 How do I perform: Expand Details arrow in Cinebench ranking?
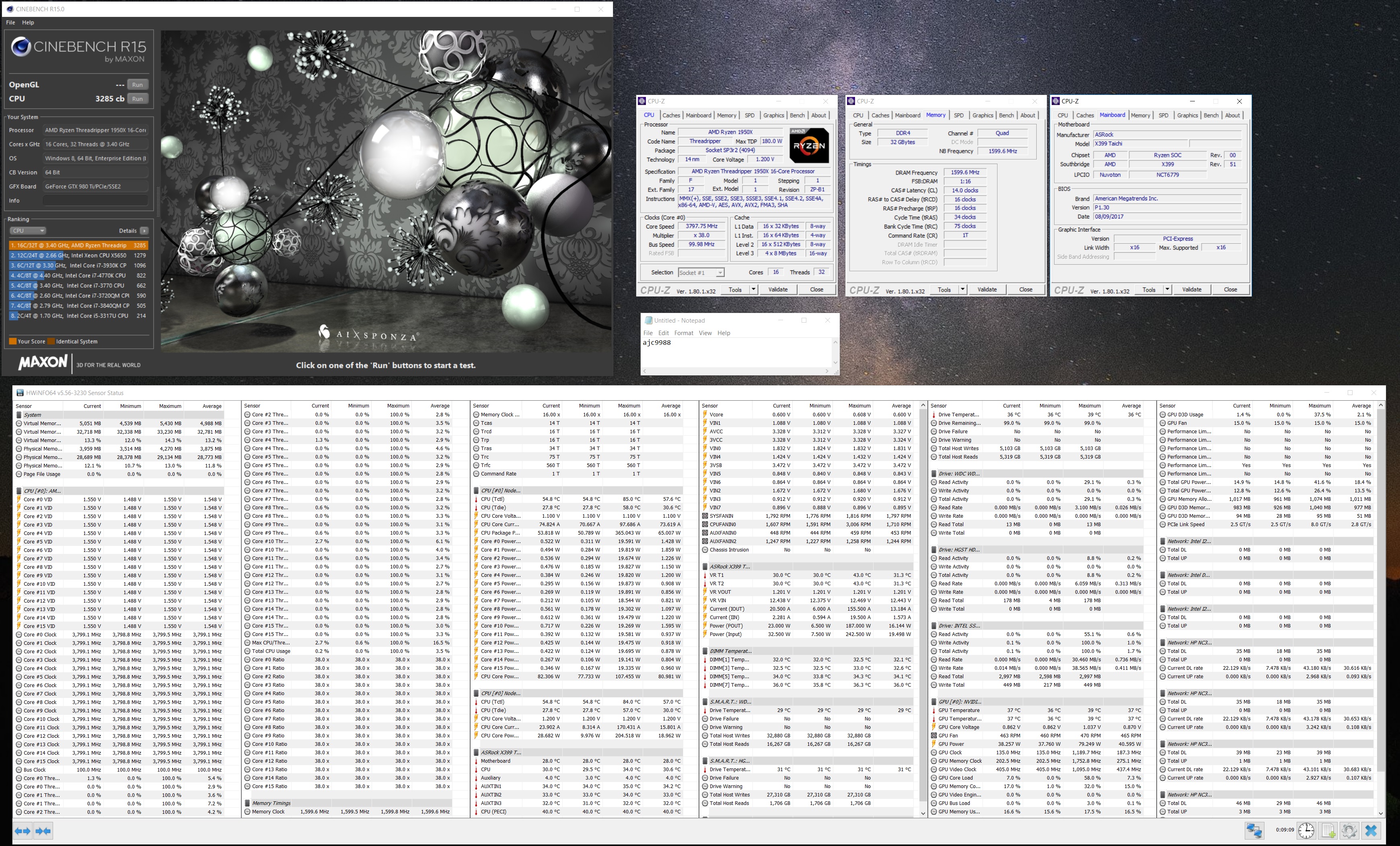pos(144,231)
